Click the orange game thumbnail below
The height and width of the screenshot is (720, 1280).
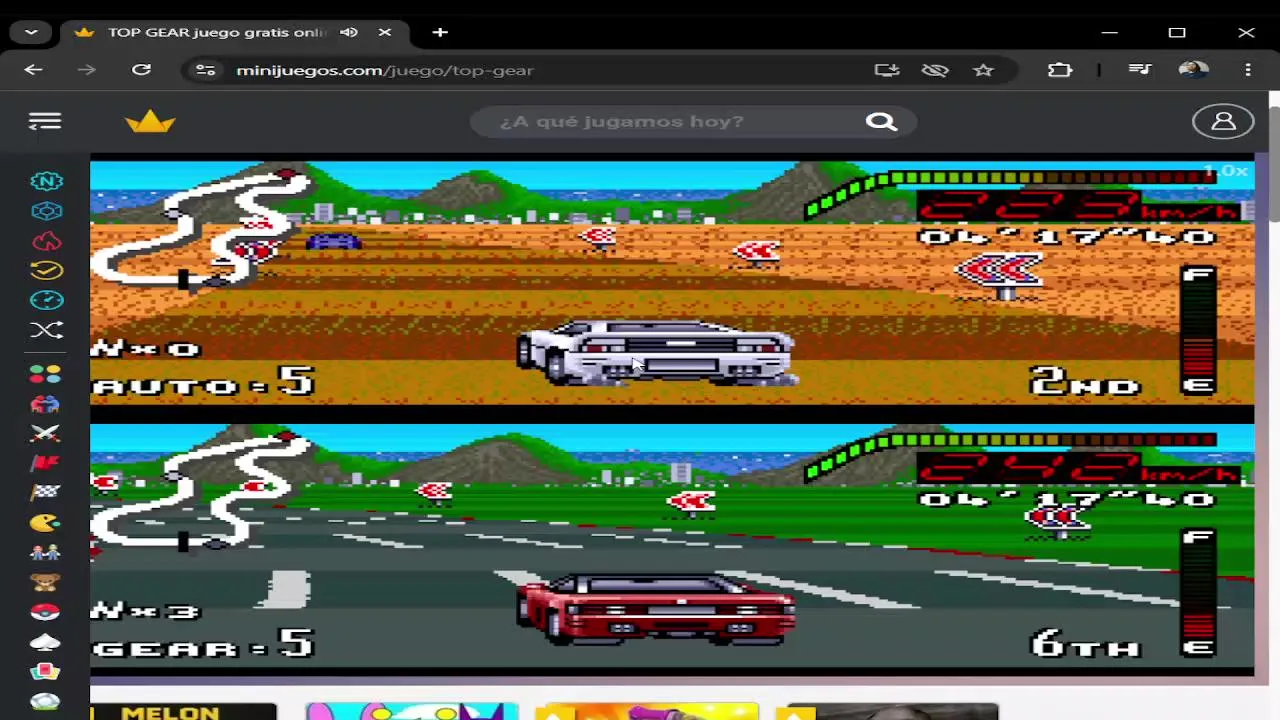click(x=647, y=712)
